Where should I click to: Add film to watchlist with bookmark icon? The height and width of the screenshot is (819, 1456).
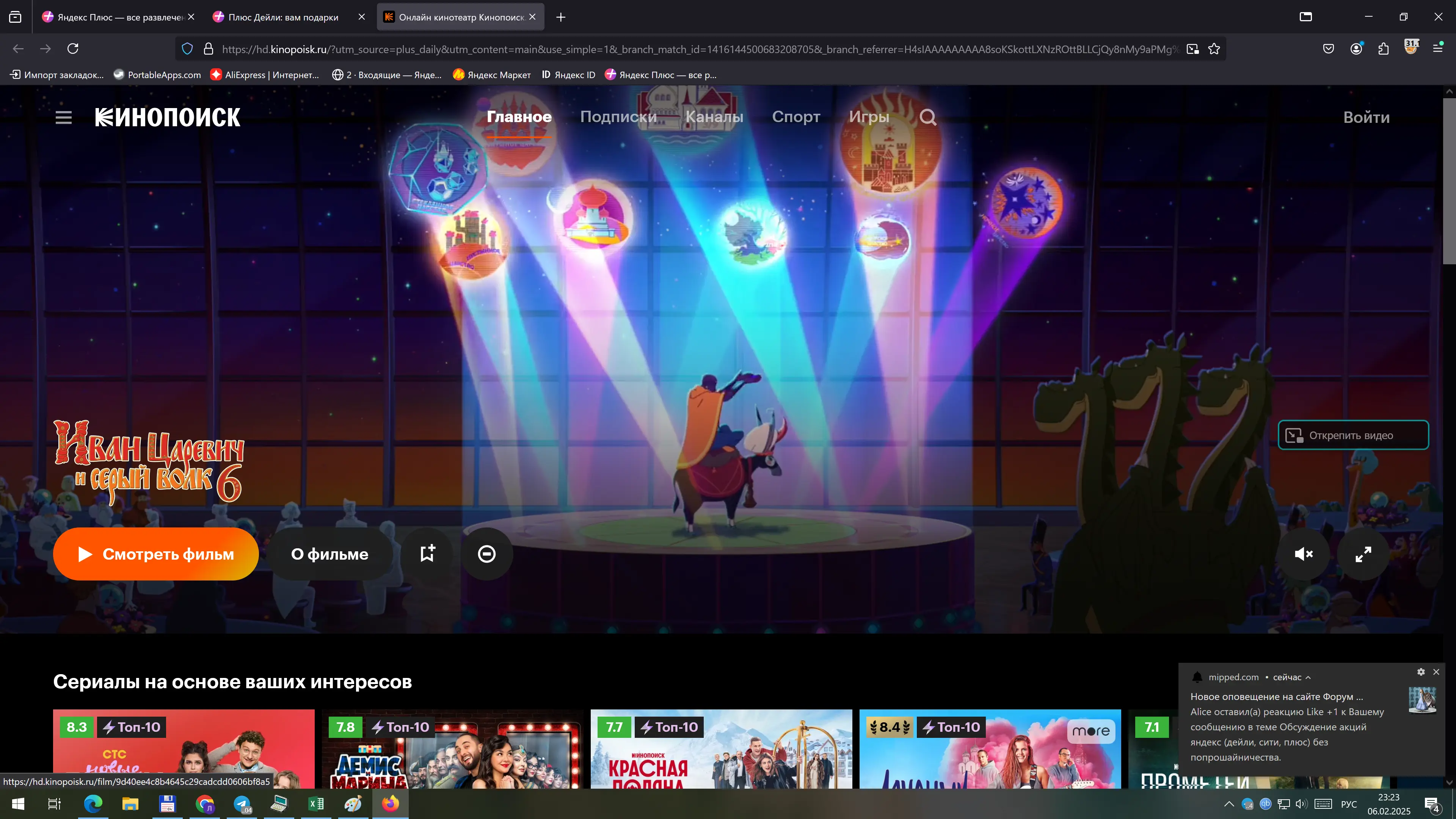[x=427, y=554]
